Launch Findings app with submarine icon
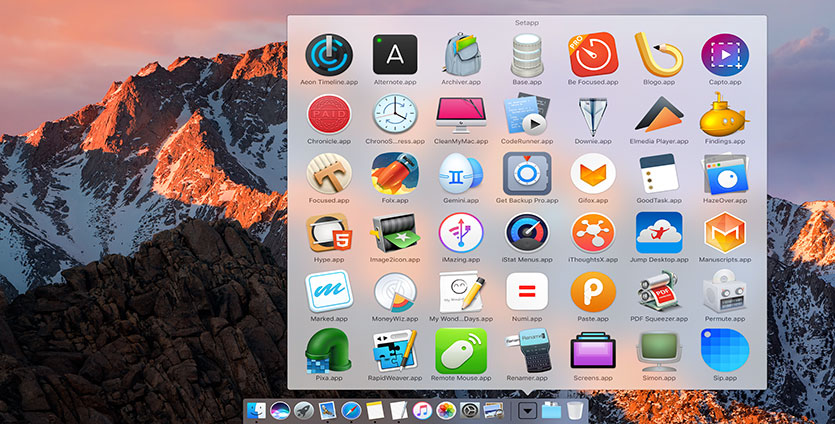835x424 pixels. (725, 113)
